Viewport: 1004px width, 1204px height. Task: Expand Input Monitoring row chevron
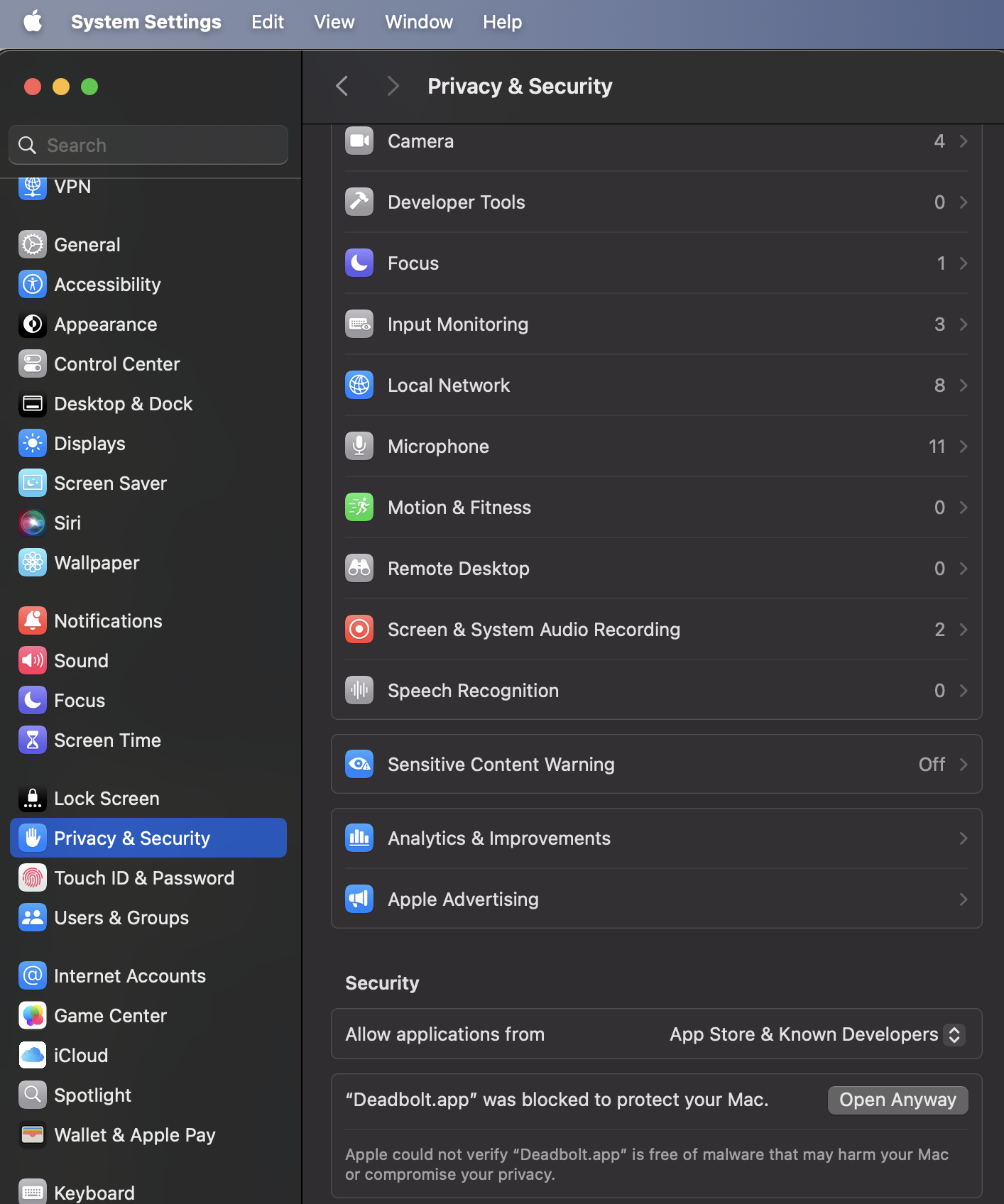[x=964, y=324]
